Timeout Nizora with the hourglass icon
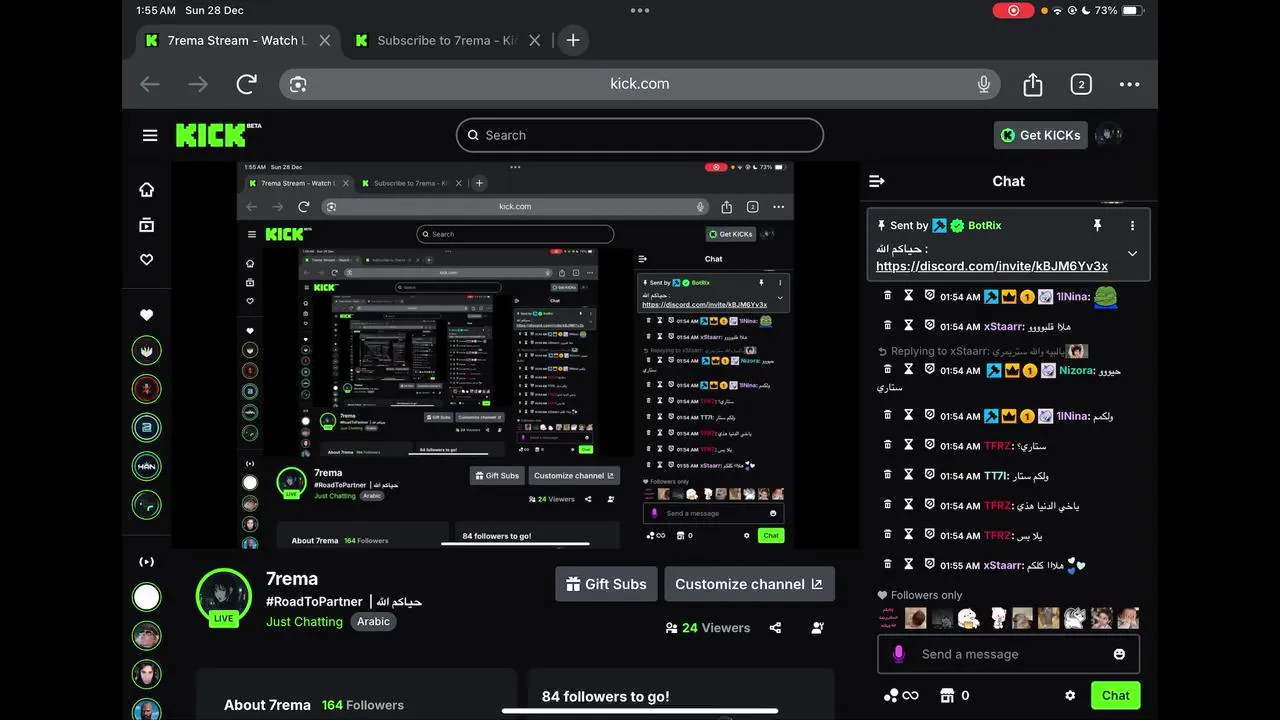The height and width of the screenshot is (720, 1280). coord(909,370)
